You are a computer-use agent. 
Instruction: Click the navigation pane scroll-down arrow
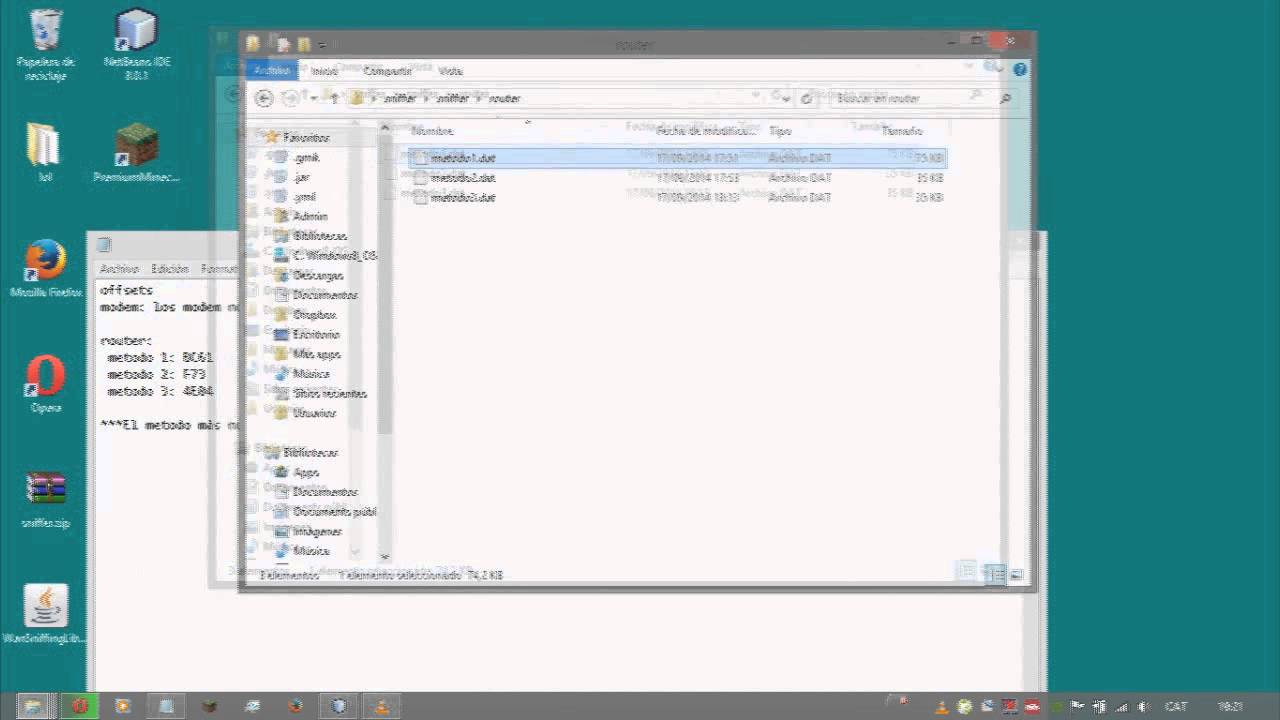pyautogui.click(x=384, y=556)
